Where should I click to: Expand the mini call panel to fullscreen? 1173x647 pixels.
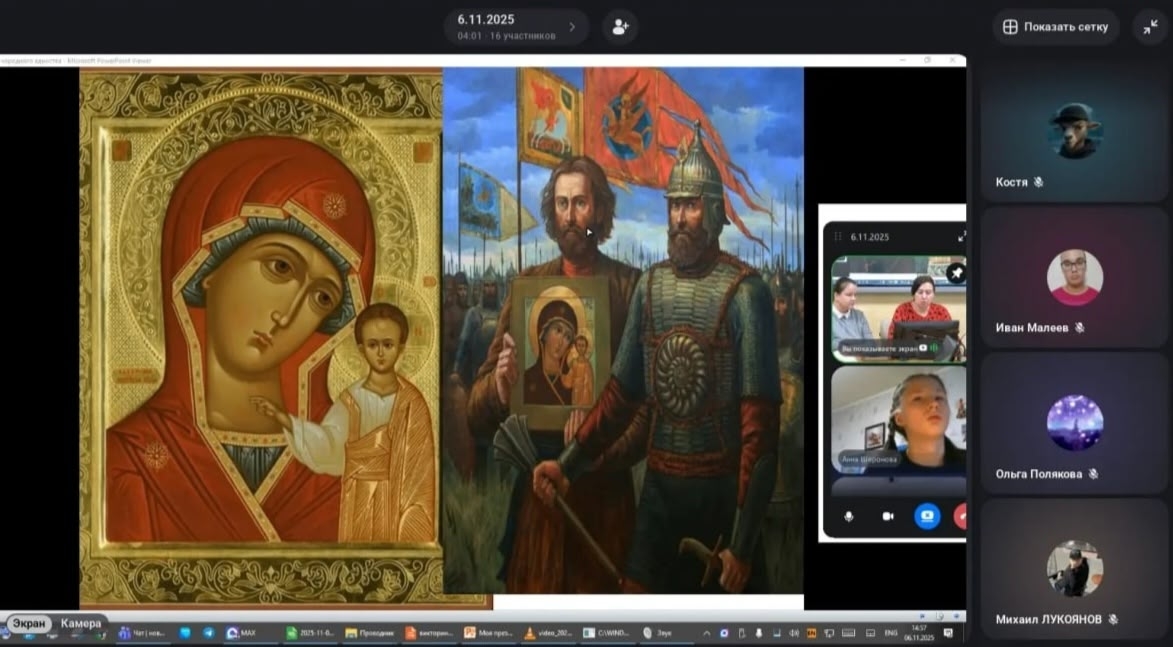tap(961, 237)
